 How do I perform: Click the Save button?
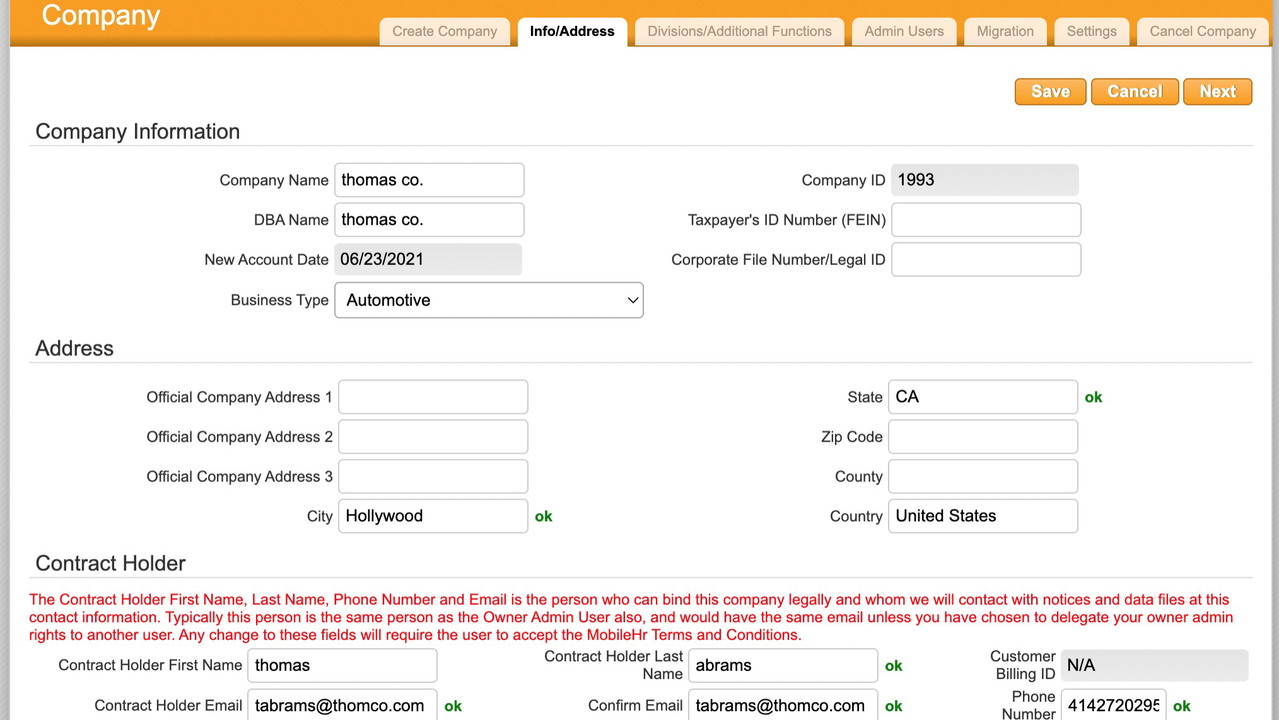pyautogui.click(x=1050, y=91)
